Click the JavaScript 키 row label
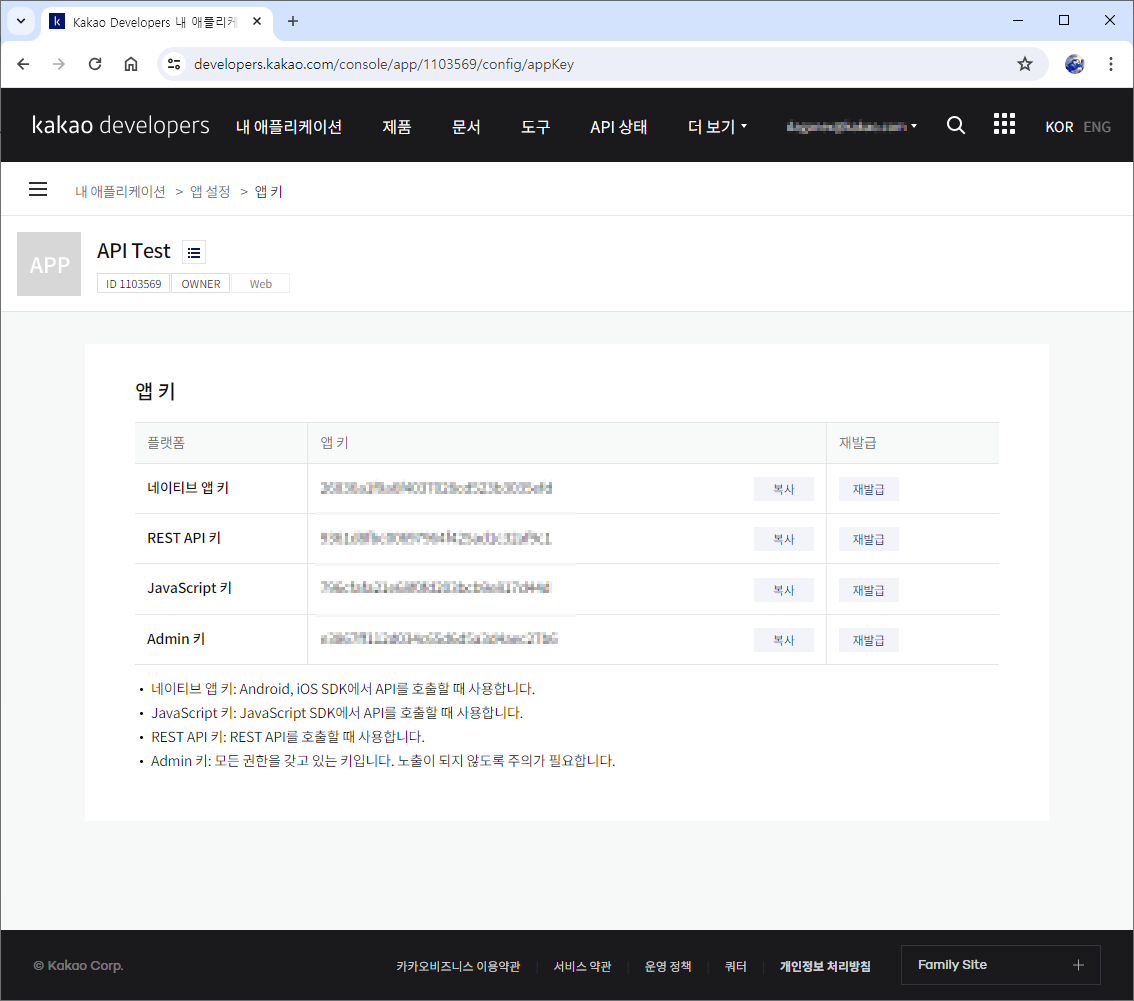Image resolution: width=1134 pixels, height=1001 pixels. point(189,588)
